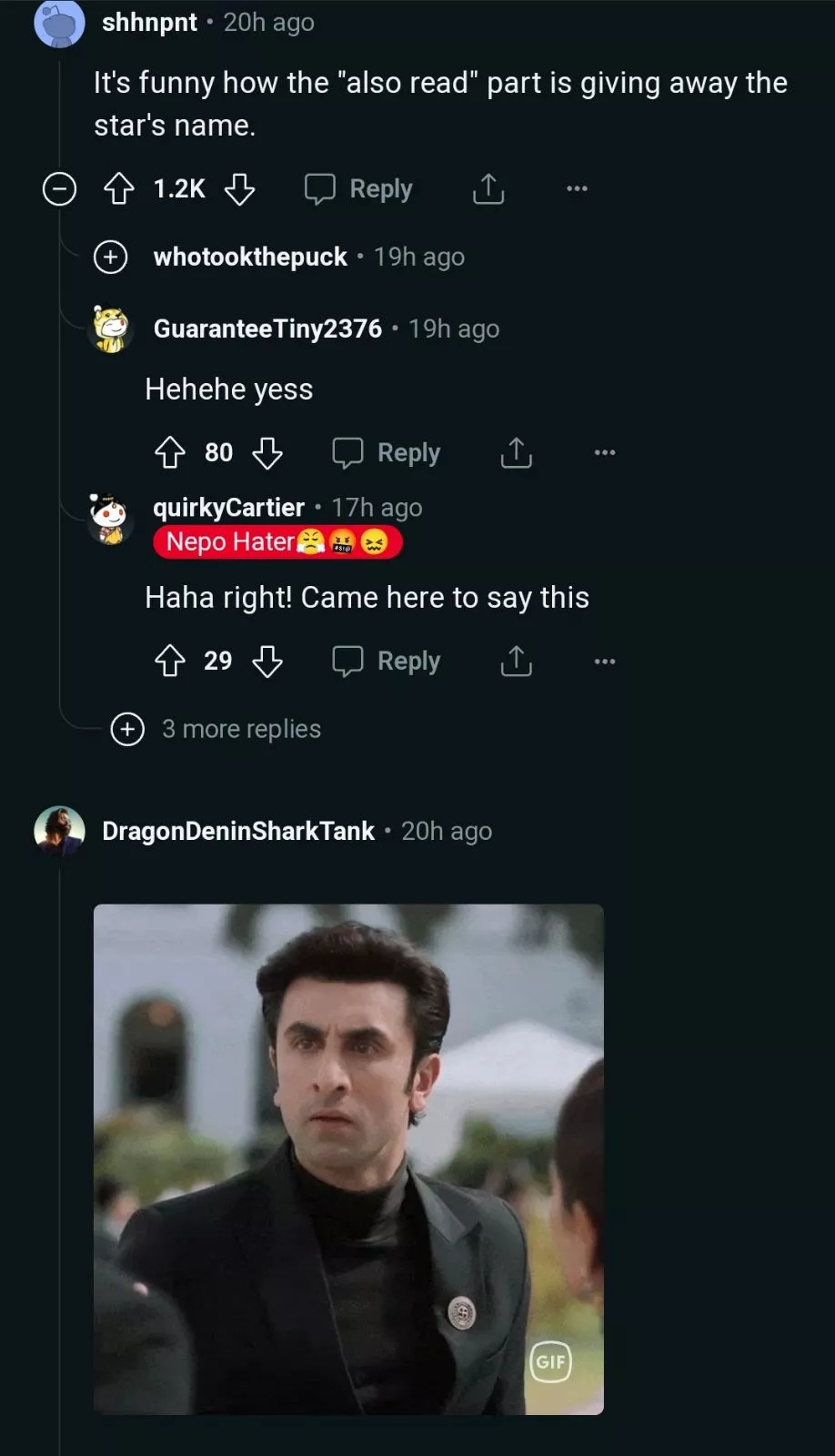835x1456 pixels.
Task: Open more options on shhnpnt's comment
Action: (x=577, y=189)
